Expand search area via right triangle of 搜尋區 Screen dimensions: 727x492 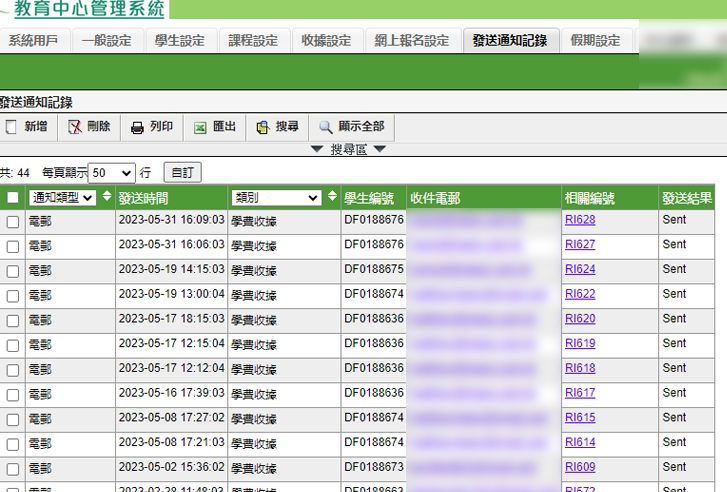click(x=380, y=149)
